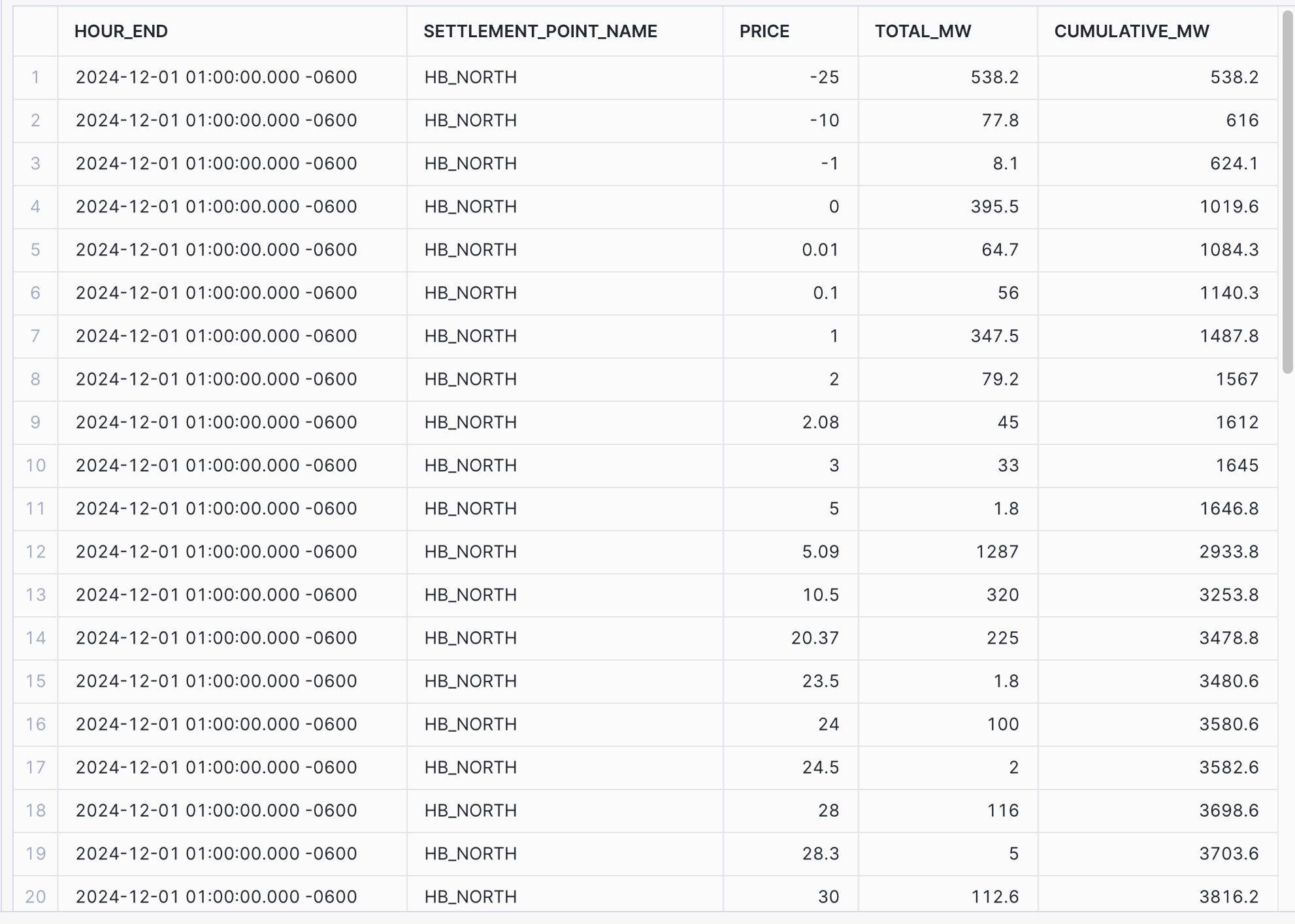
Task: Click price cell showing 5.09
Action: [820, 552]
